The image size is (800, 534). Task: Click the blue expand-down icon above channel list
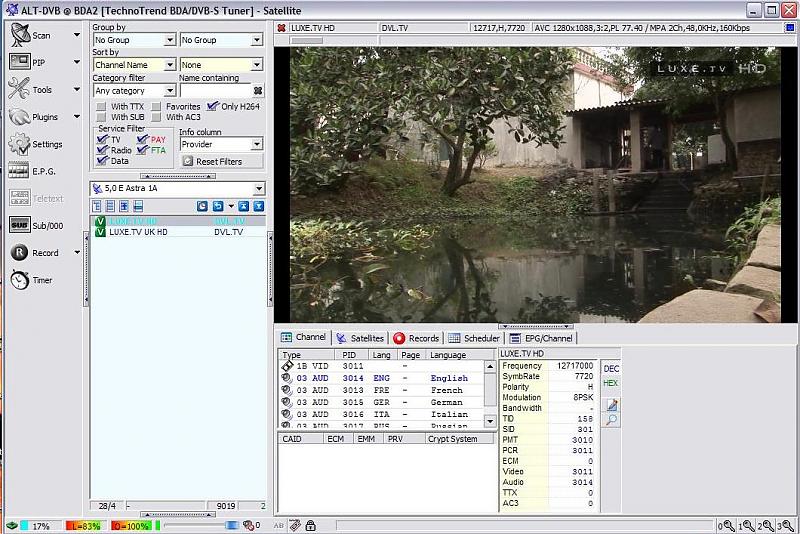click(x=259, y=206)
